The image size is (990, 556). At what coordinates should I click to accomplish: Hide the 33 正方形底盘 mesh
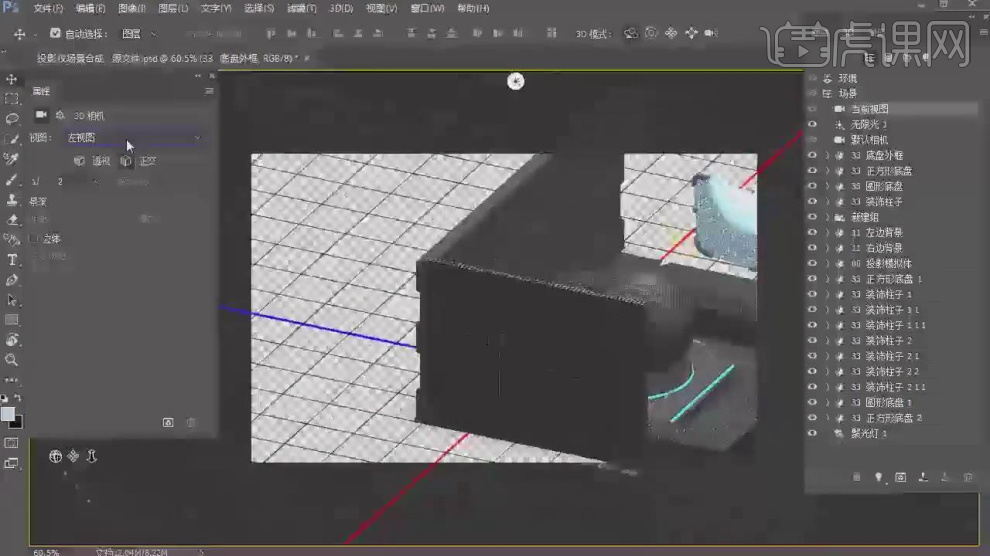(813, 170)
